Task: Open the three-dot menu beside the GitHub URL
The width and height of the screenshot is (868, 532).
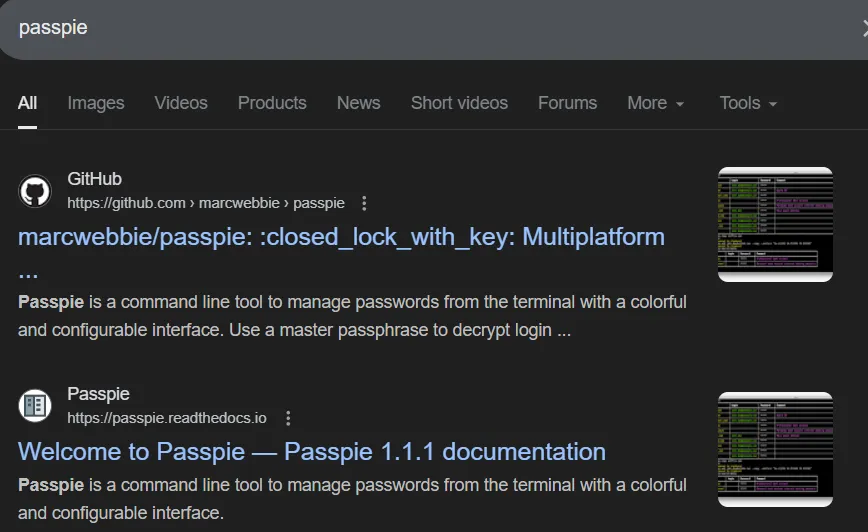Action: [364, 203]
